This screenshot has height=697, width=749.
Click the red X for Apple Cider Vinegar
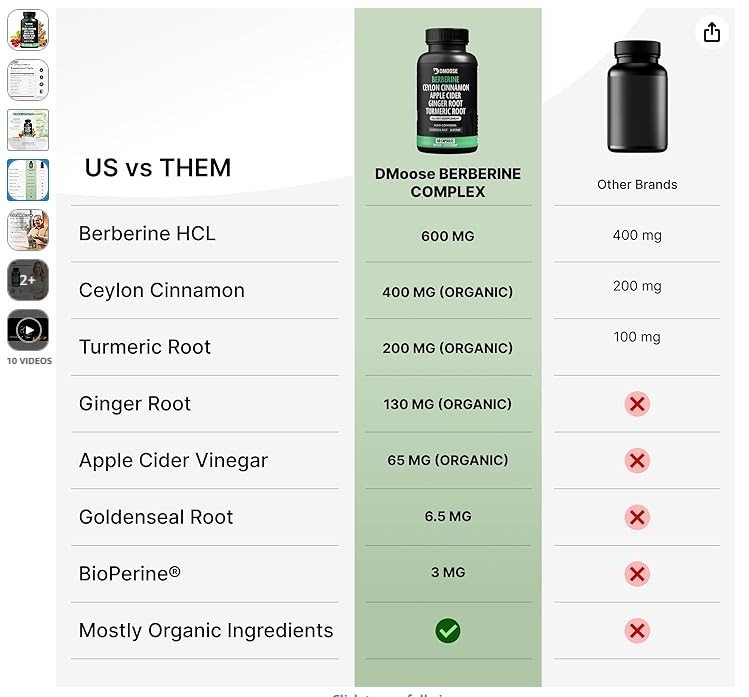point(637,461)
